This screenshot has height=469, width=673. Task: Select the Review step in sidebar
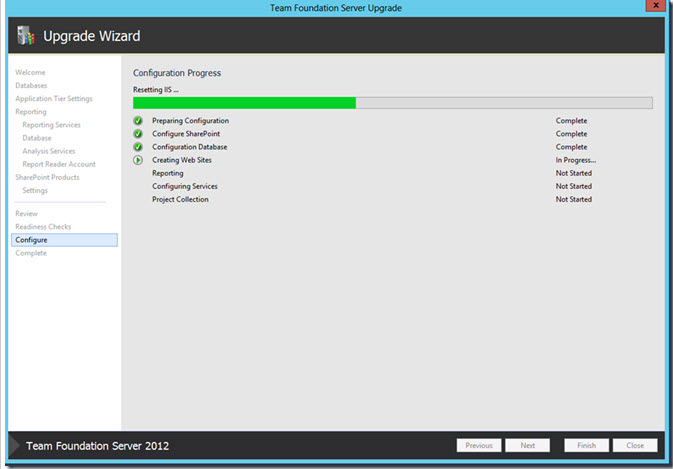point(27,213)
